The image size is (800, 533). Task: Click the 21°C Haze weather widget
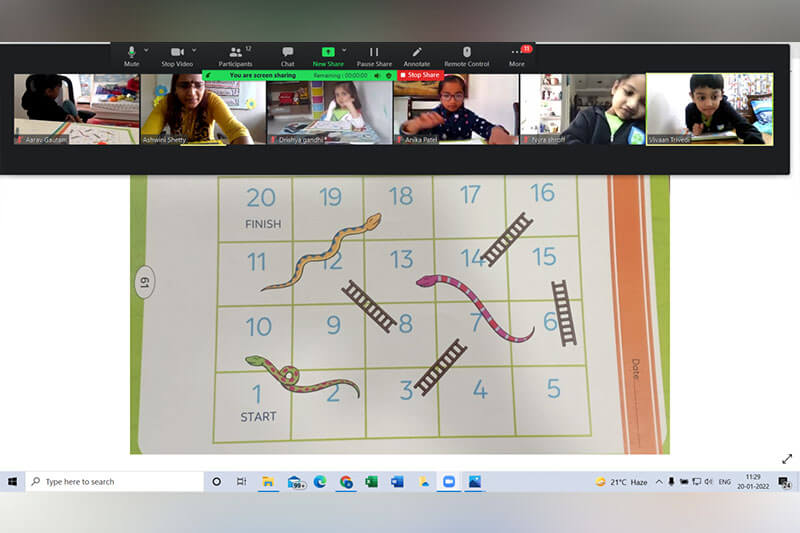[x=621, y=482]
